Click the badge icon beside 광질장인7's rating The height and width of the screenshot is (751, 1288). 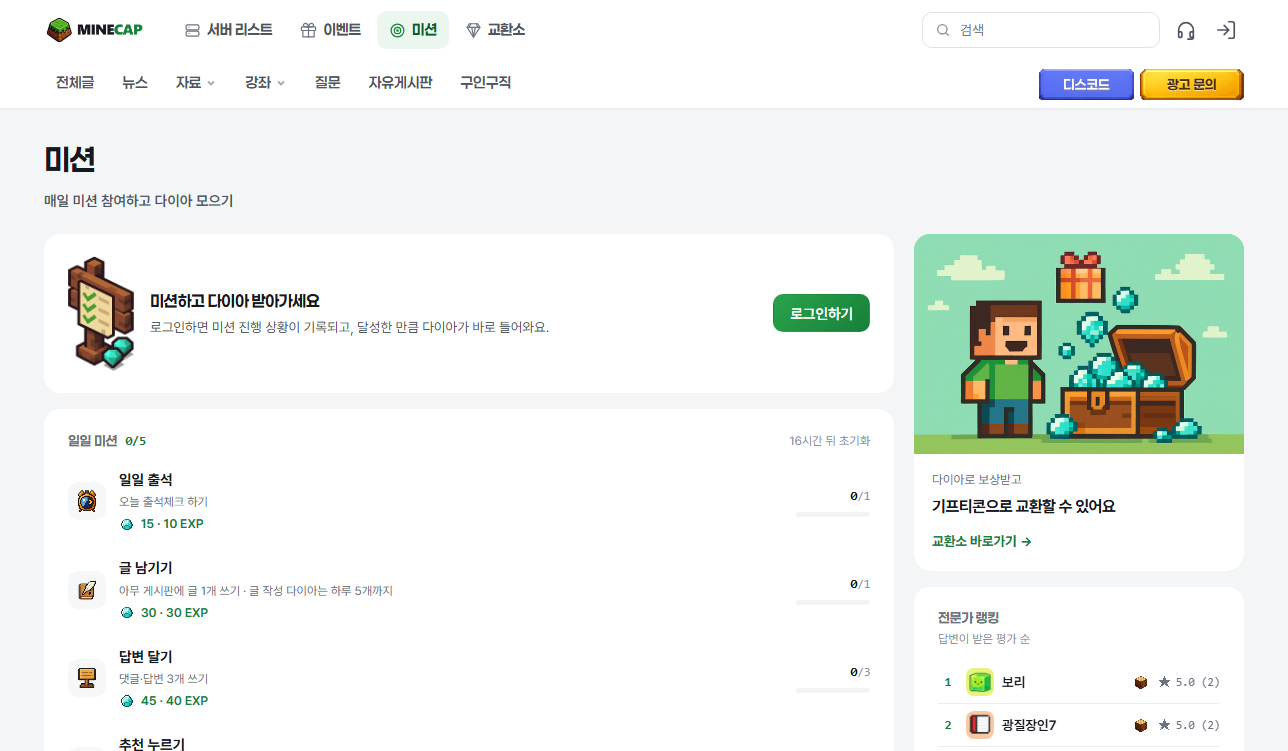coord(1141,725)
